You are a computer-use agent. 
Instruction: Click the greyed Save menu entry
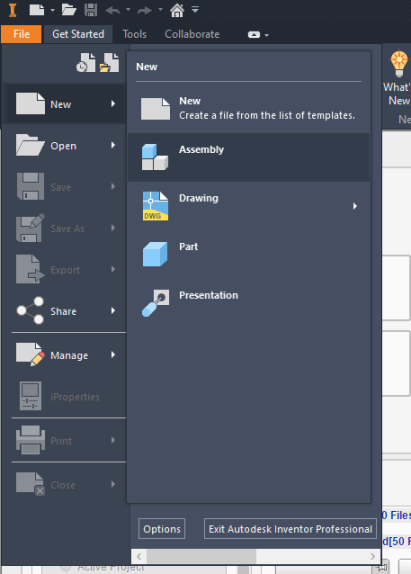coord(65,187)
